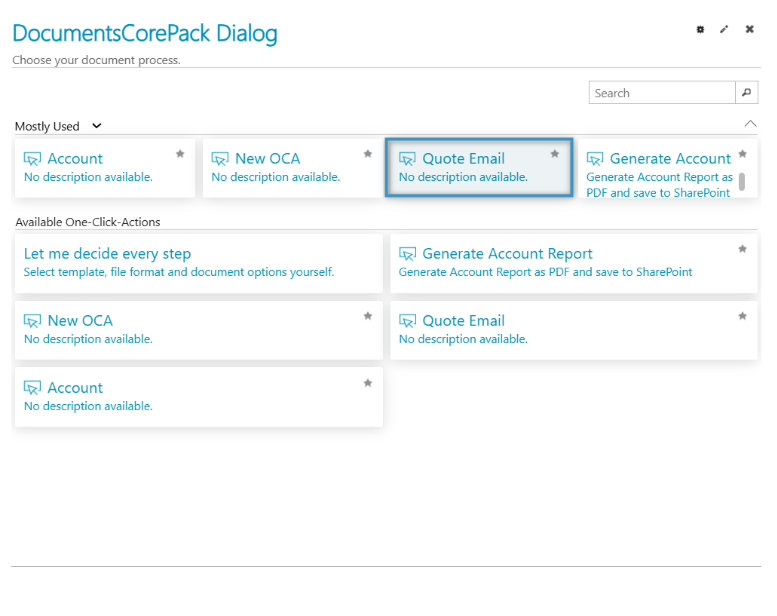Click the Account icon in Available One-Click-Actions
Image resolution: width=777 pixels, height=616 pixels.
(32, 388)
